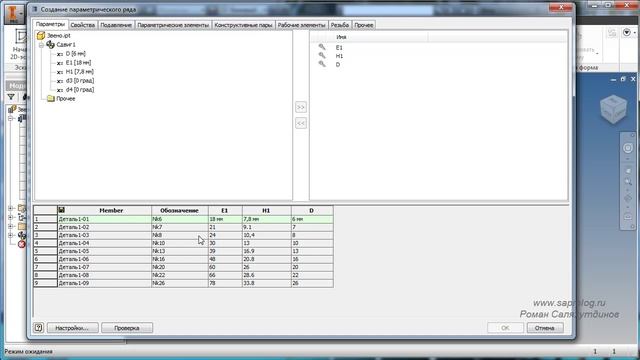This screenshot has width=640, height=360.
Task: Click the Проверка button
Action: (x=127, y=328)
